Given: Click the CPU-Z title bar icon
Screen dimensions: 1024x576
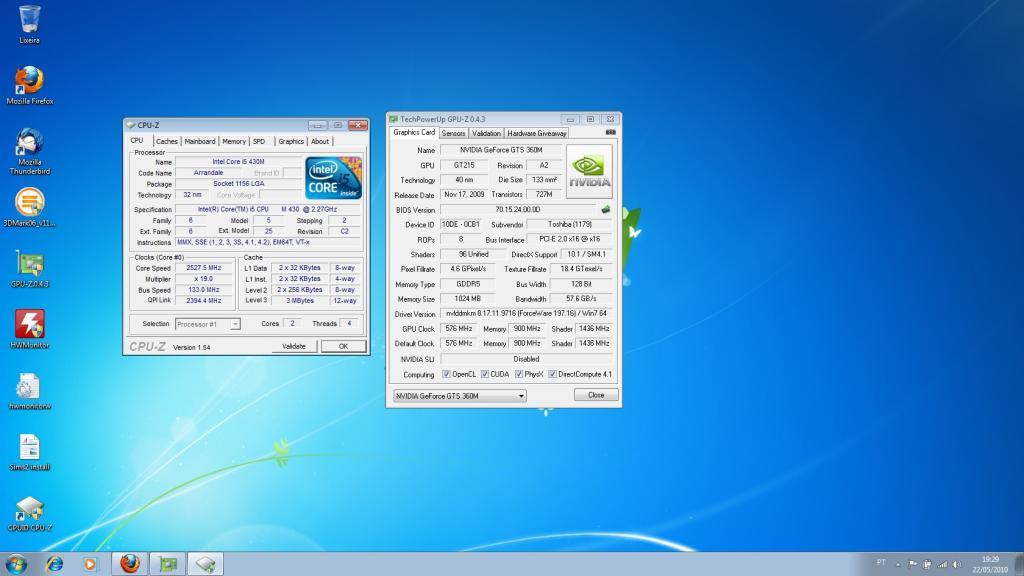Looking at the screenshot, I should click(131, 125).
